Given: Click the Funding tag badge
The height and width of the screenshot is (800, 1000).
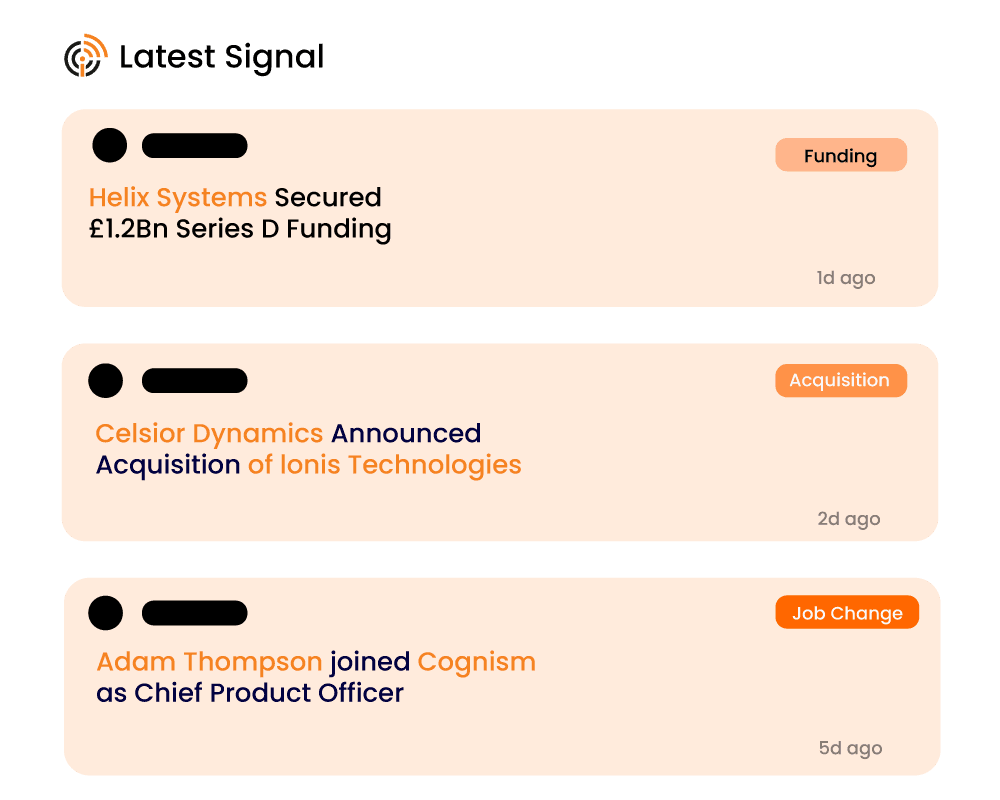Looking at the screenshot, I should 841,155.
